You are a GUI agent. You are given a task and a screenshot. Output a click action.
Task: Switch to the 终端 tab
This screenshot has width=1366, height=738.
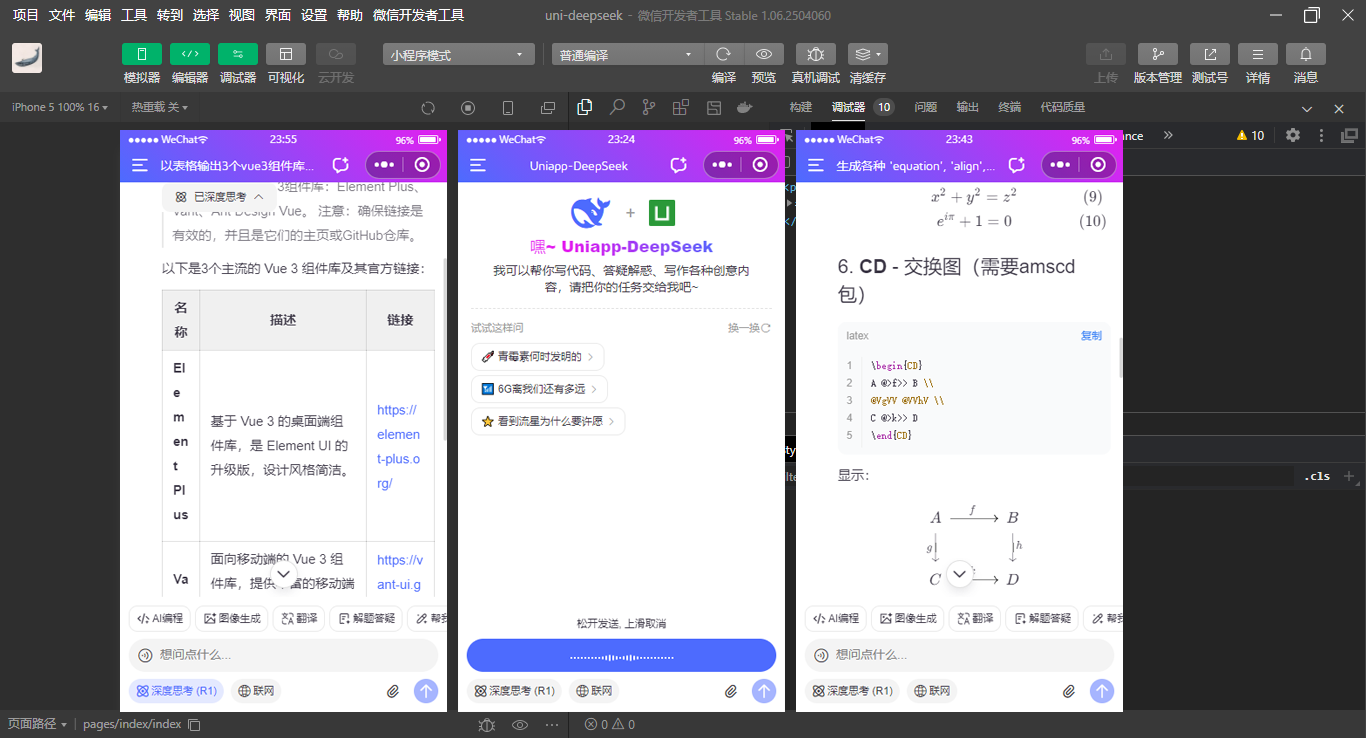[x=1008, y=107]
